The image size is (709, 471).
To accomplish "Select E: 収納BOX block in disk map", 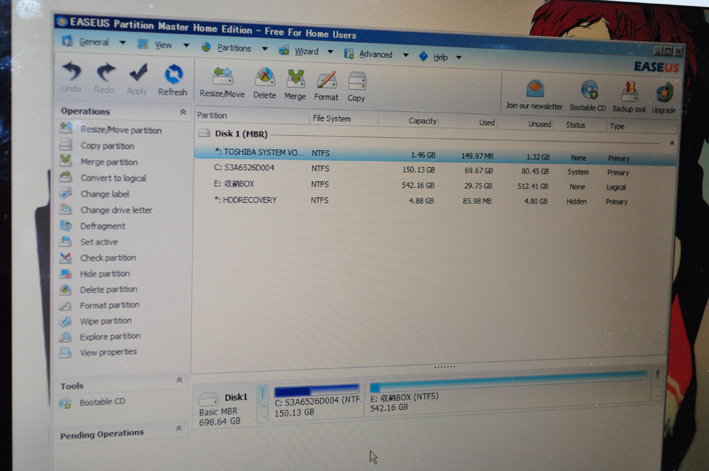I will 508,392.
